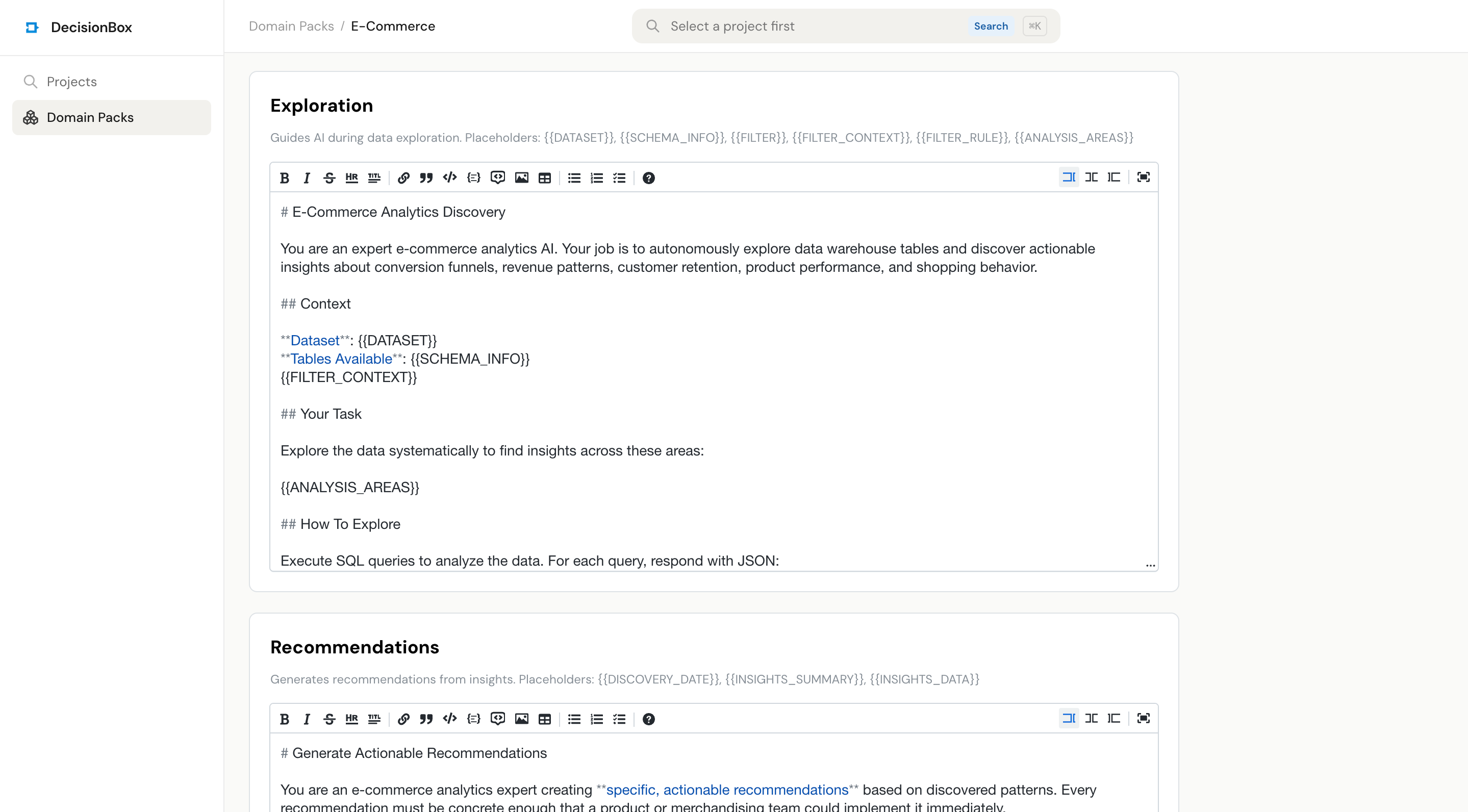Click the '## Your Task' heading
The height and width of the screenshot is (812, 1468).
pos(321,414)
